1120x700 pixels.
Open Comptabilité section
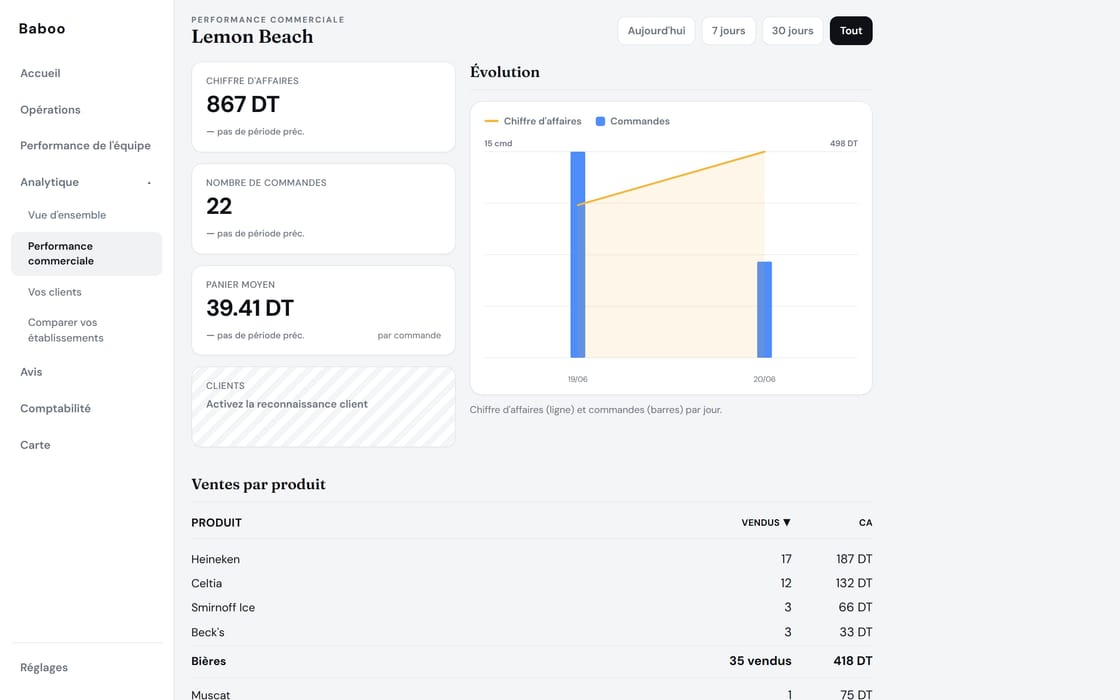[55, 409]
